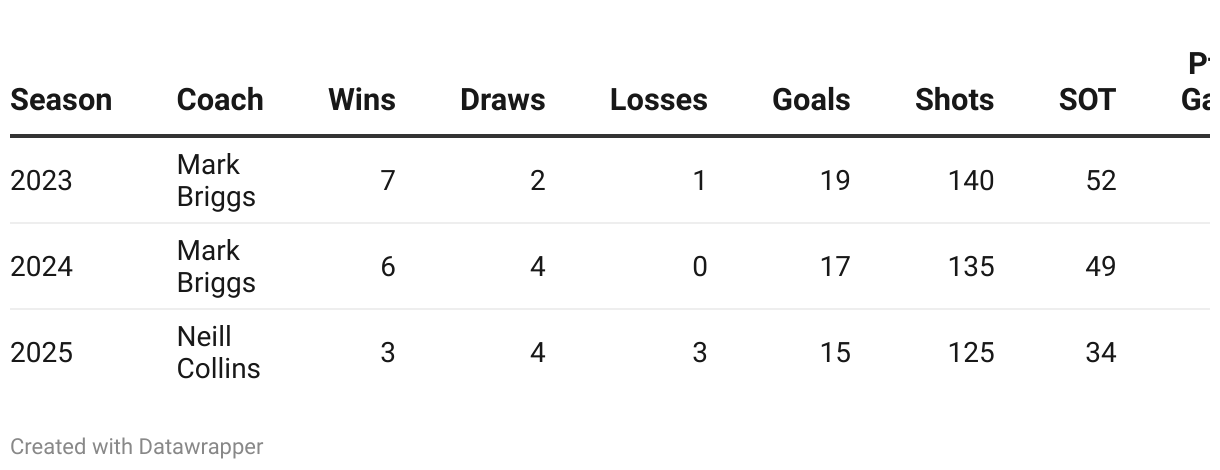Click Mark Briggs in the 2024 row

(x=216, y=267)
